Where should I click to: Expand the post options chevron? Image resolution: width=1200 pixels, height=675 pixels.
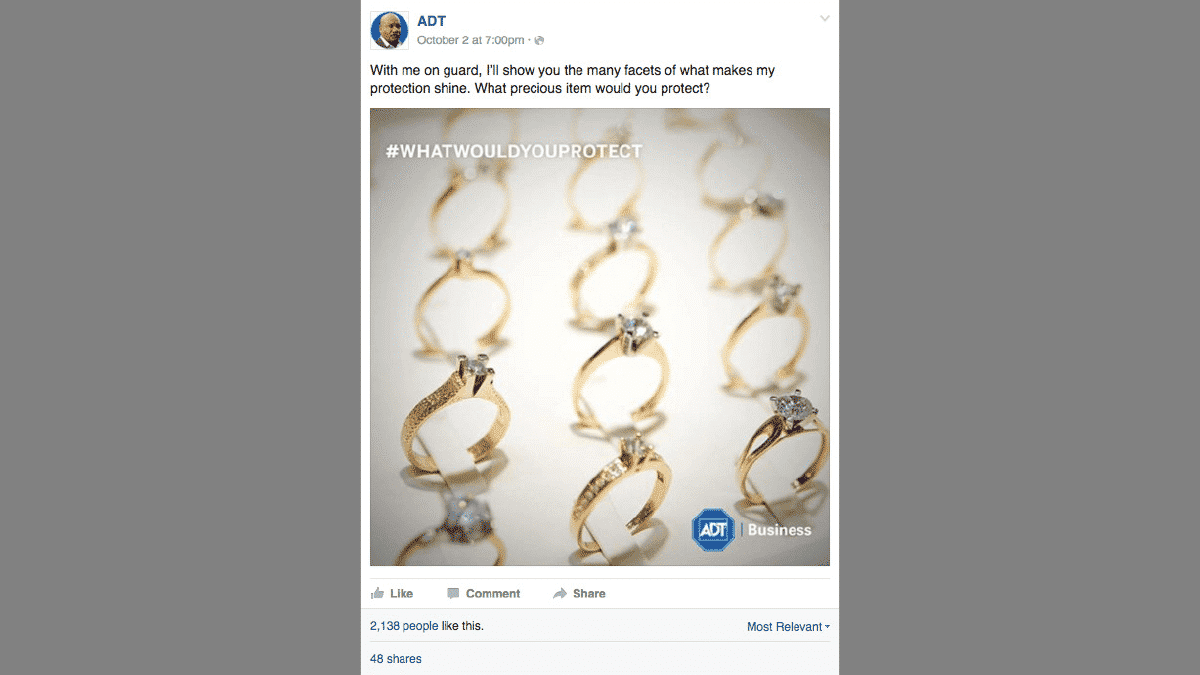[824, 18]
